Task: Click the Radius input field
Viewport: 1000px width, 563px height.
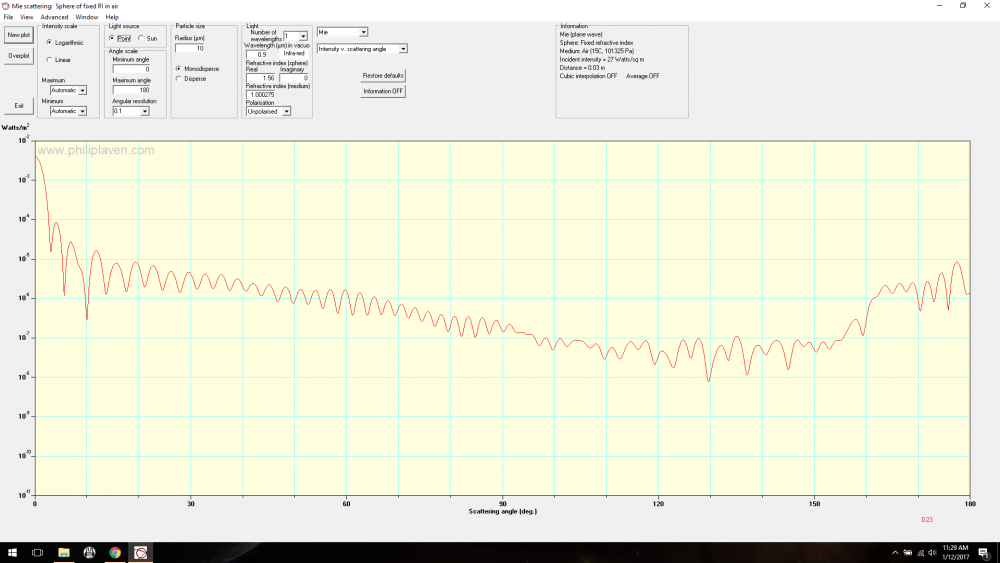Action: [190, 48]
